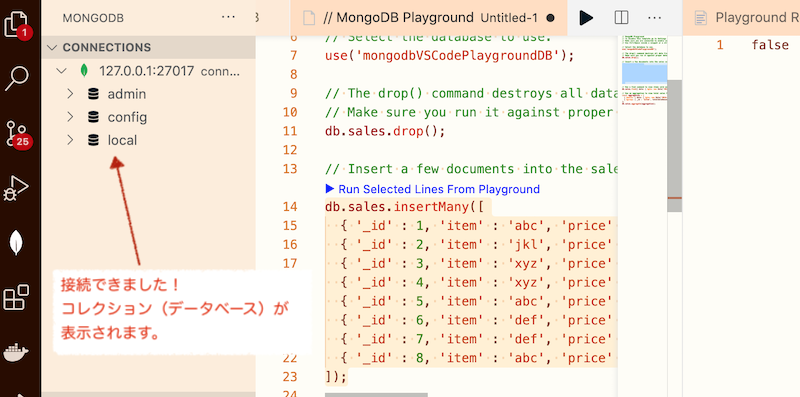800x397 pixels.
Task: Click the editor minimap code overview
Action: (644, 69)
